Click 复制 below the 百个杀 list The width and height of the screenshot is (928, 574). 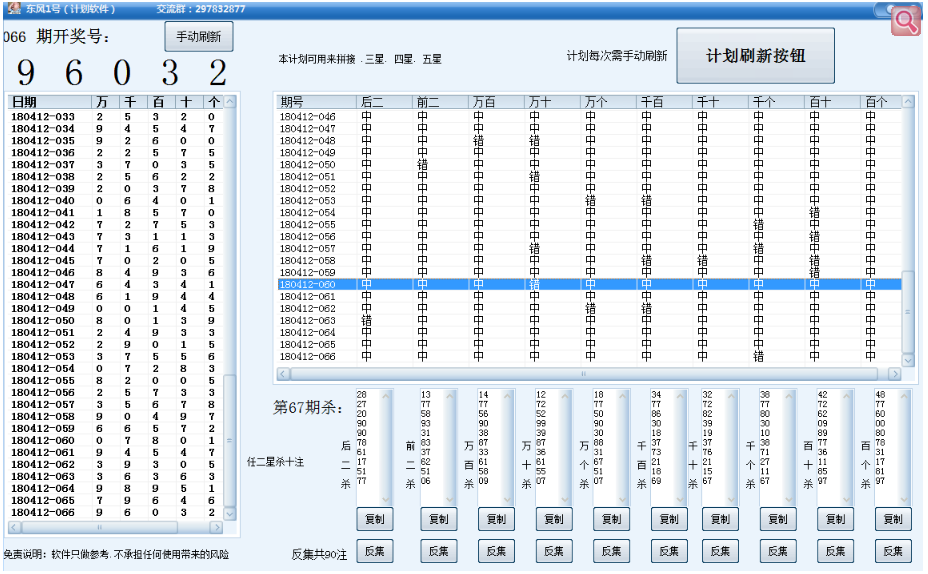click(893, 520)
